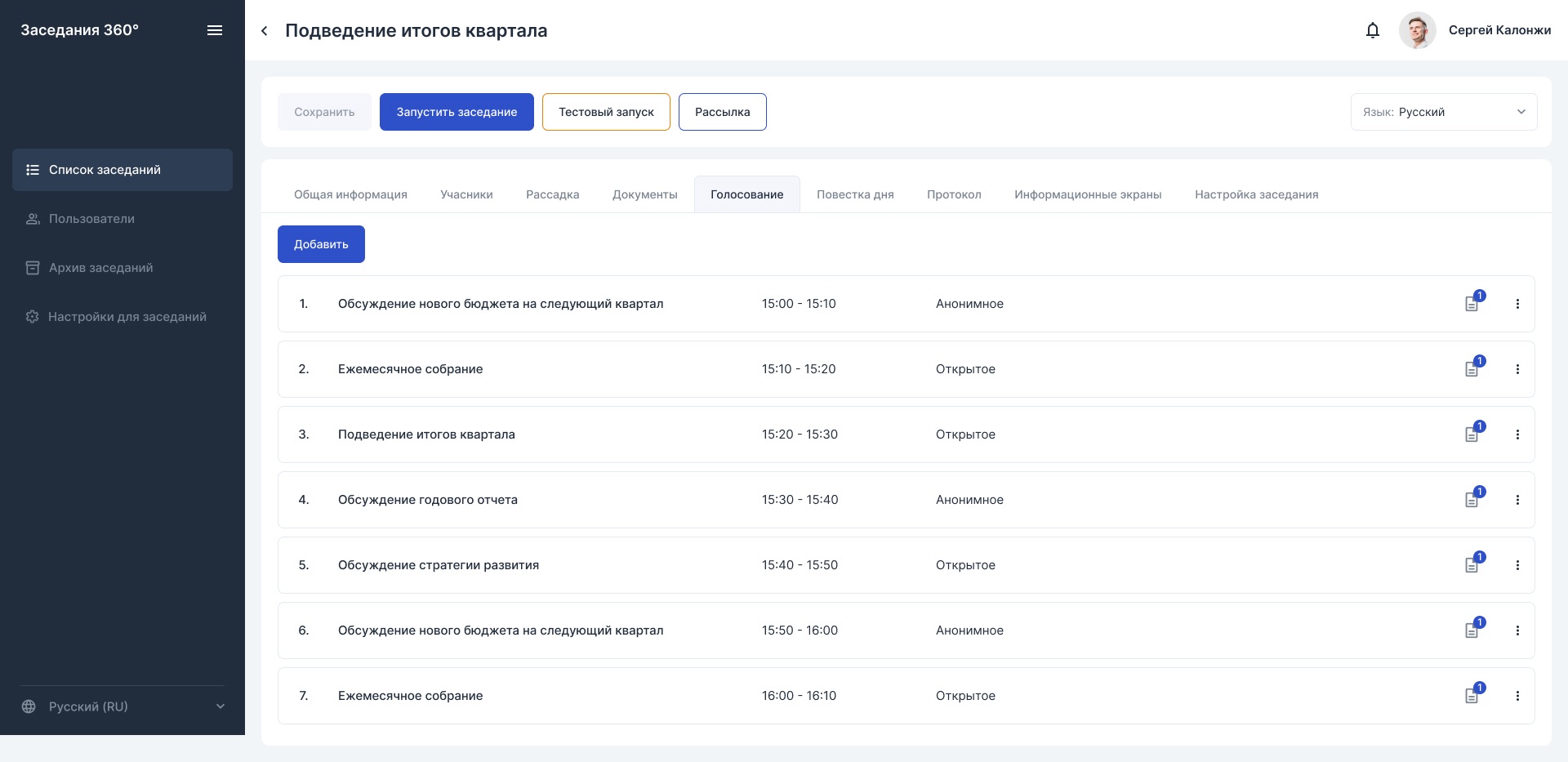The height and width of the screenshot is (762, 1568).
Task: Open documents icon for Подведение итогов квартала row
Action: click(1472, 434)
